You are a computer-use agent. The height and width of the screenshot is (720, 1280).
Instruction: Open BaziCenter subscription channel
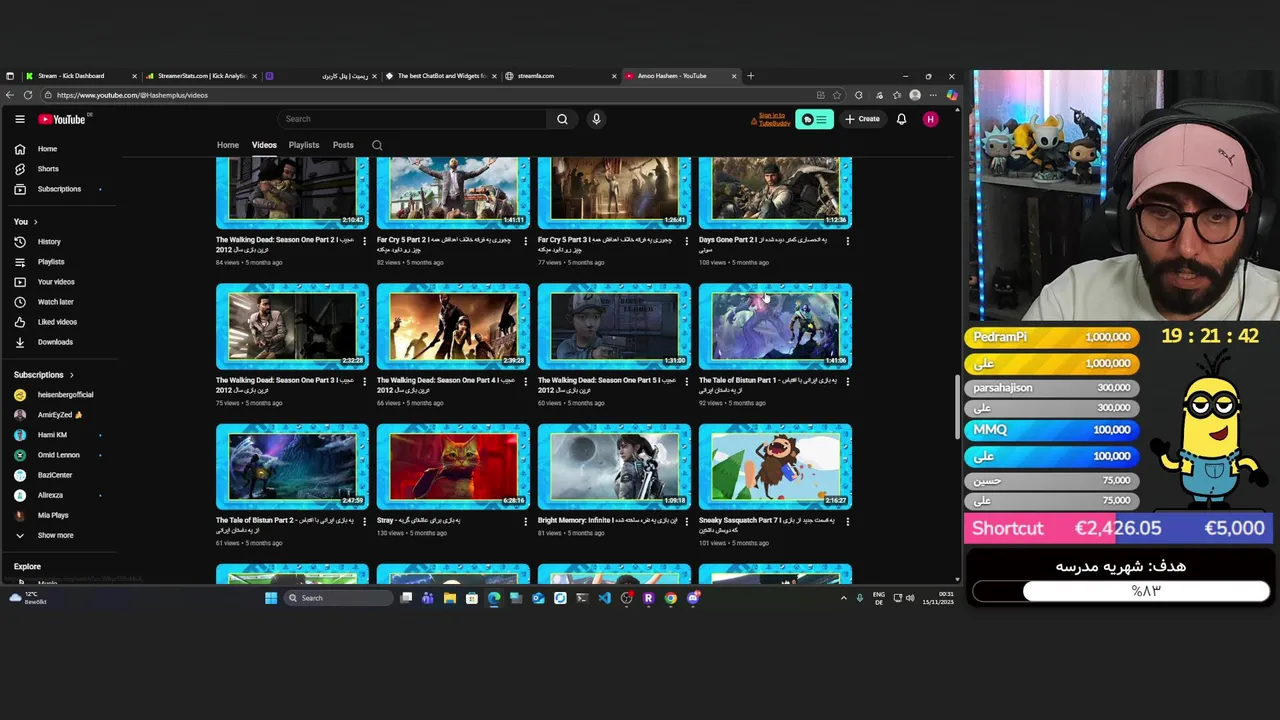point(55,475)
